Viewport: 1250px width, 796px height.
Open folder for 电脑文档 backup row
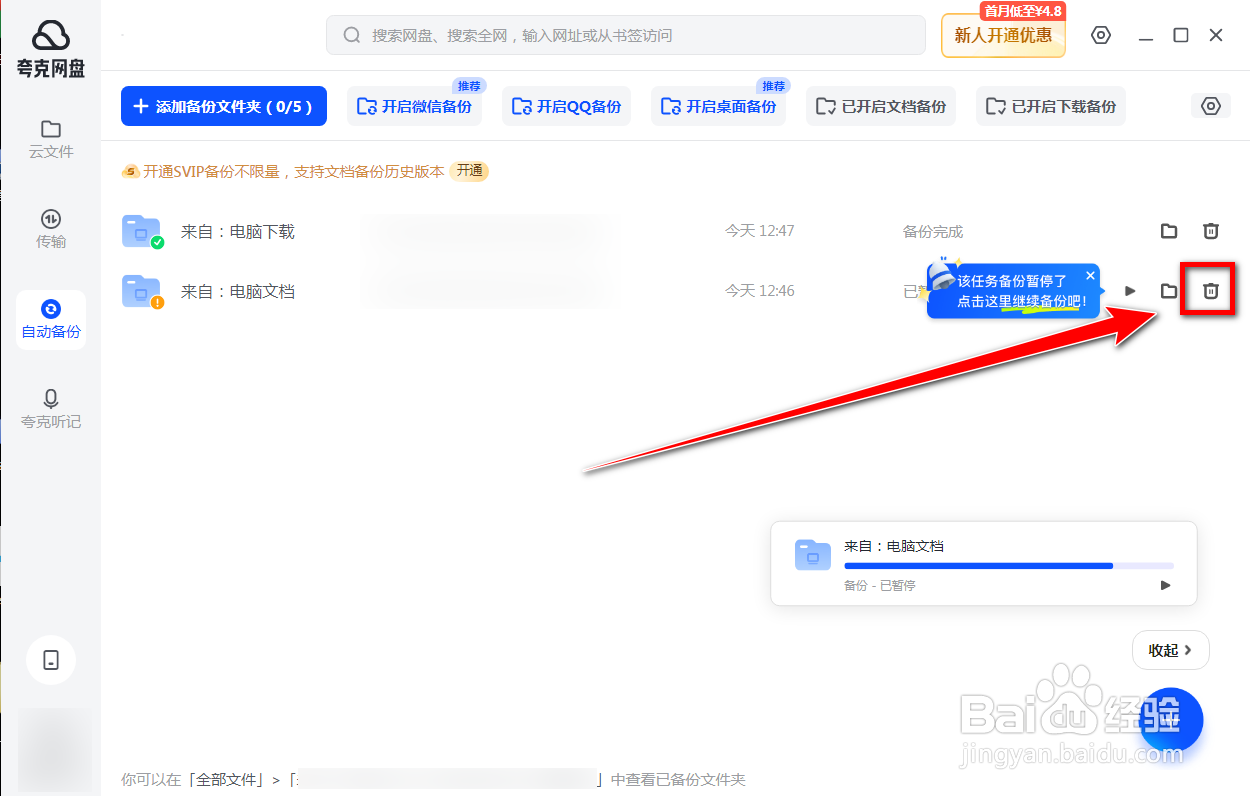point(1169,291)
